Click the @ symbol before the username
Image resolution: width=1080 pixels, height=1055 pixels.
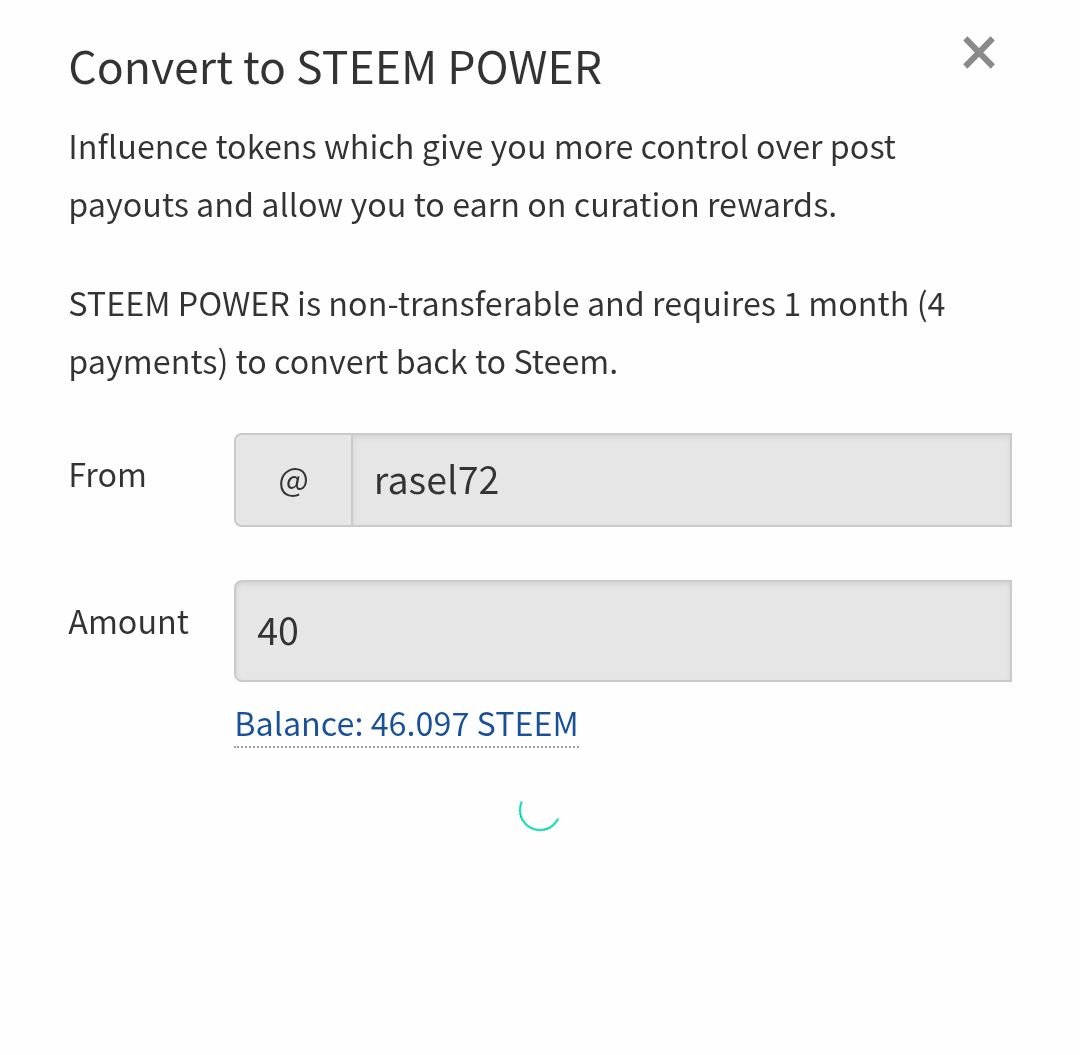[293, 481]
